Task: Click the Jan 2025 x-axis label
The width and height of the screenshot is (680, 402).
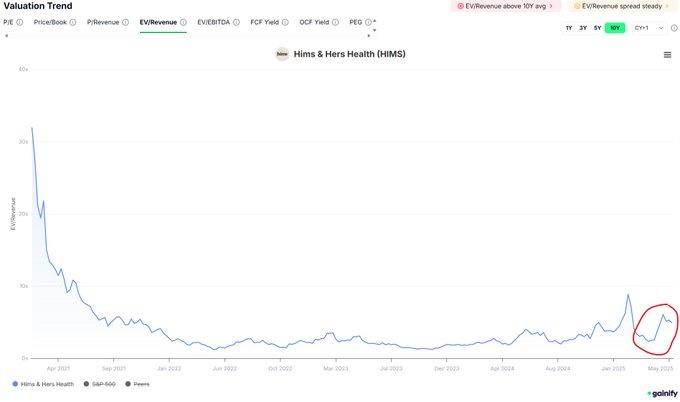Action: pyautogui.click(x=613, y=369)
